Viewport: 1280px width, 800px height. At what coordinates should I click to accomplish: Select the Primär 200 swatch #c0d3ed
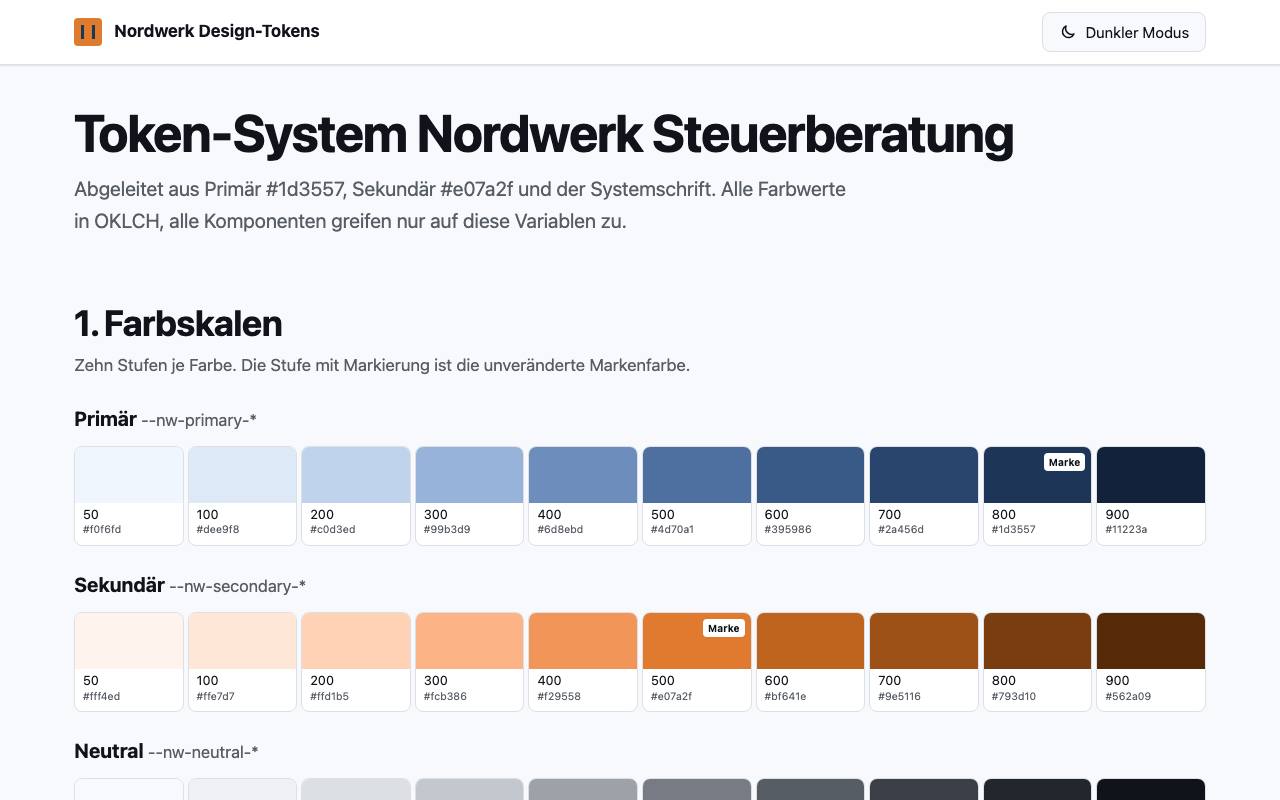coord(356,496)
